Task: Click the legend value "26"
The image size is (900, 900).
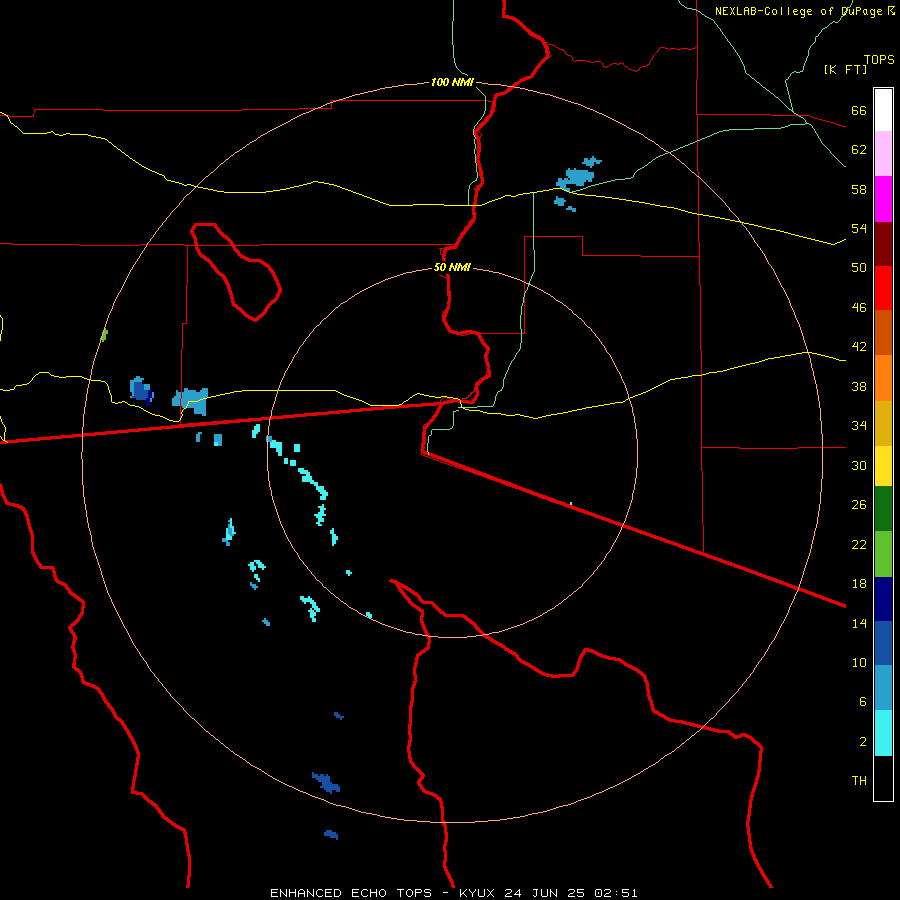Action: pos(859,505)
